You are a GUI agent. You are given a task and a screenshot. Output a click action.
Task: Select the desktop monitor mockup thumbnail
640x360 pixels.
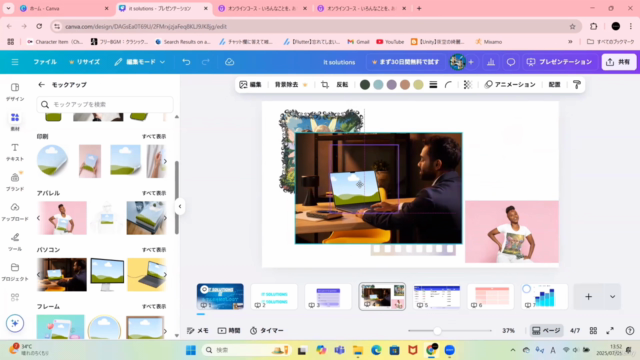pos(107,275)
